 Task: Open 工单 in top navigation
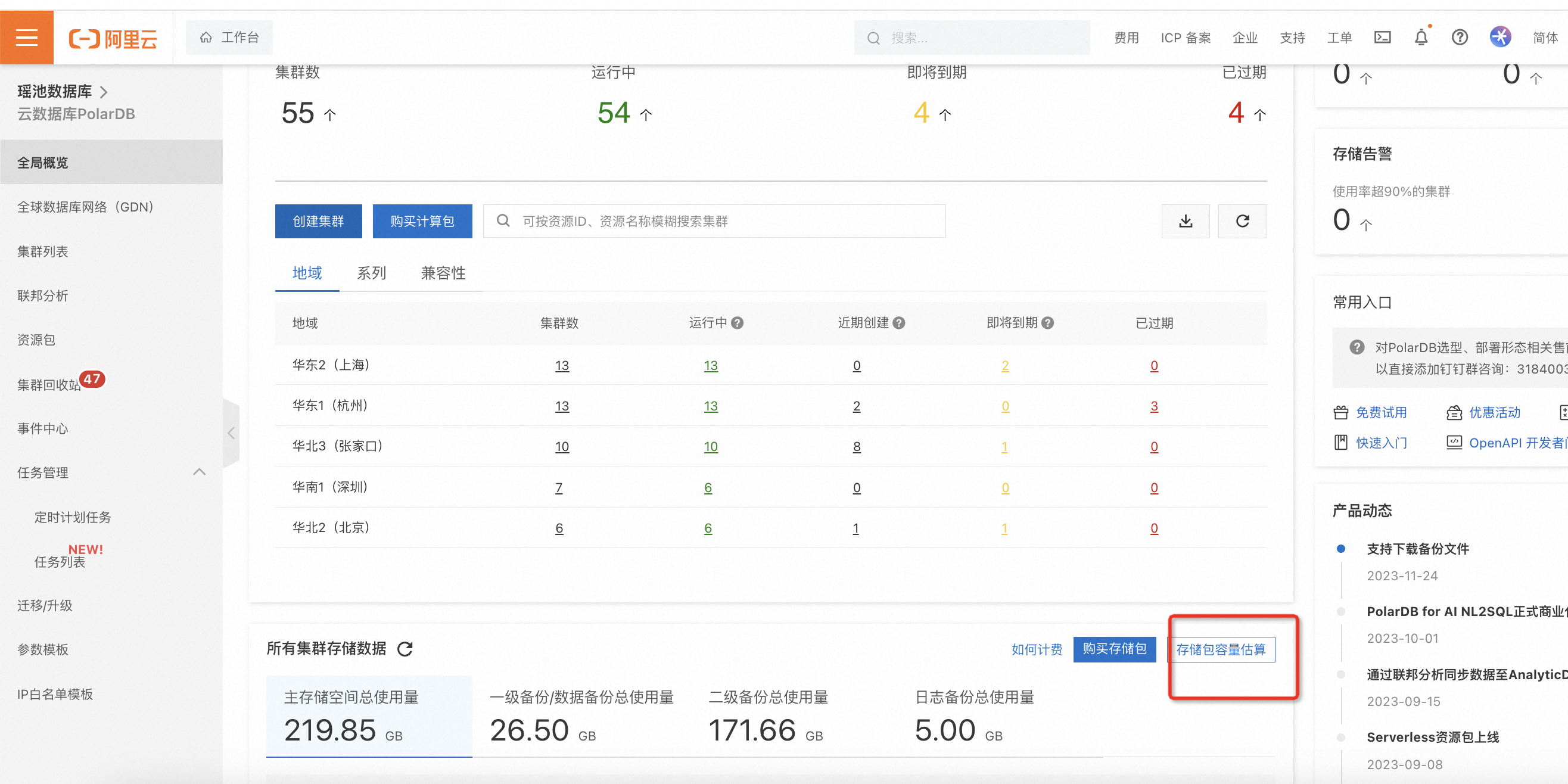click(1339, 38)
